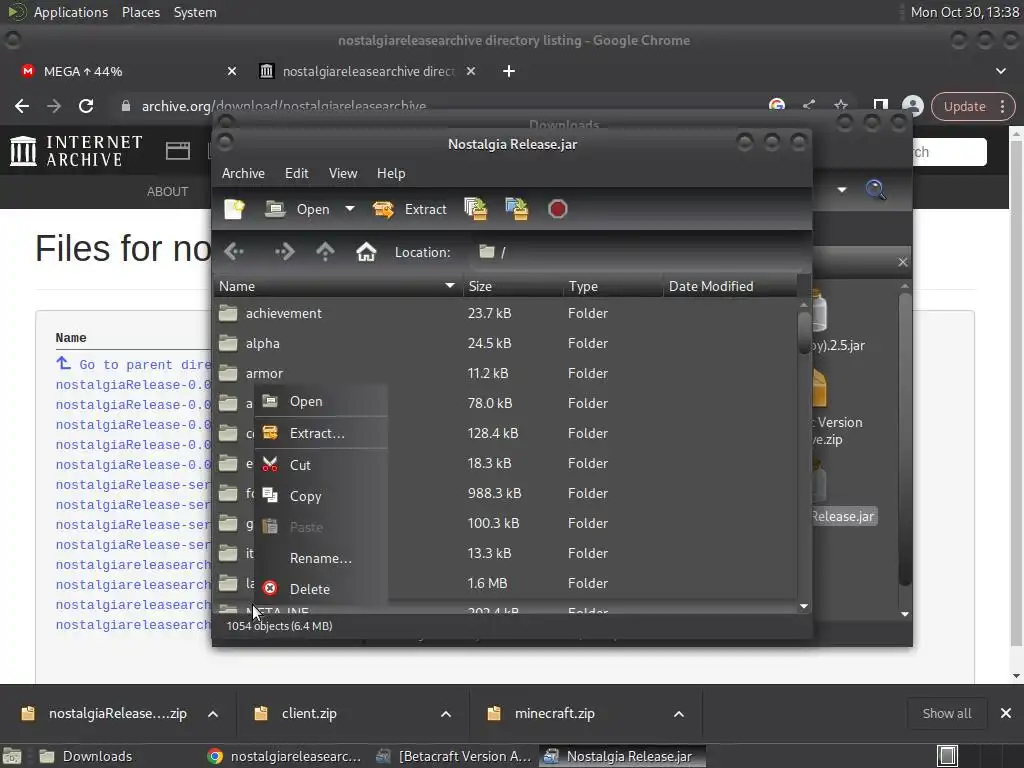Open the Edit menu
The height and width of the screenshot is (768, 1024).
[x=296, y=173]
